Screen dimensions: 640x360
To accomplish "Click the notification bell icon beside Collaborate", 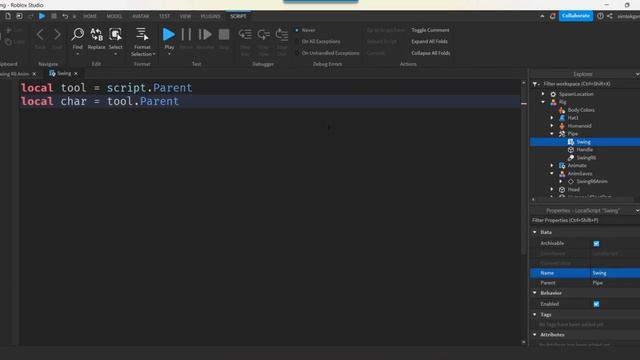I will (552, 16).
